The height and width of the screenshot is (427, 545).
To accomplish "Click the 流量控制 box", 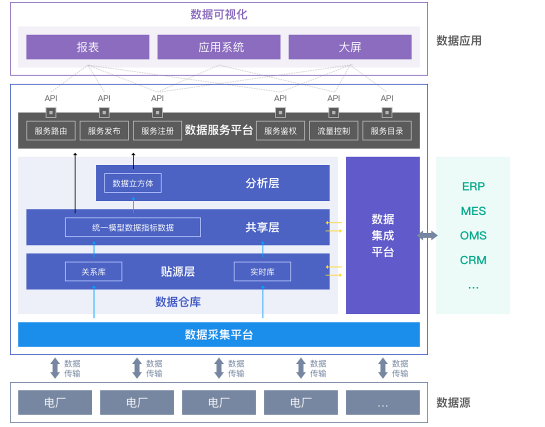I will [x=333, y=131].
